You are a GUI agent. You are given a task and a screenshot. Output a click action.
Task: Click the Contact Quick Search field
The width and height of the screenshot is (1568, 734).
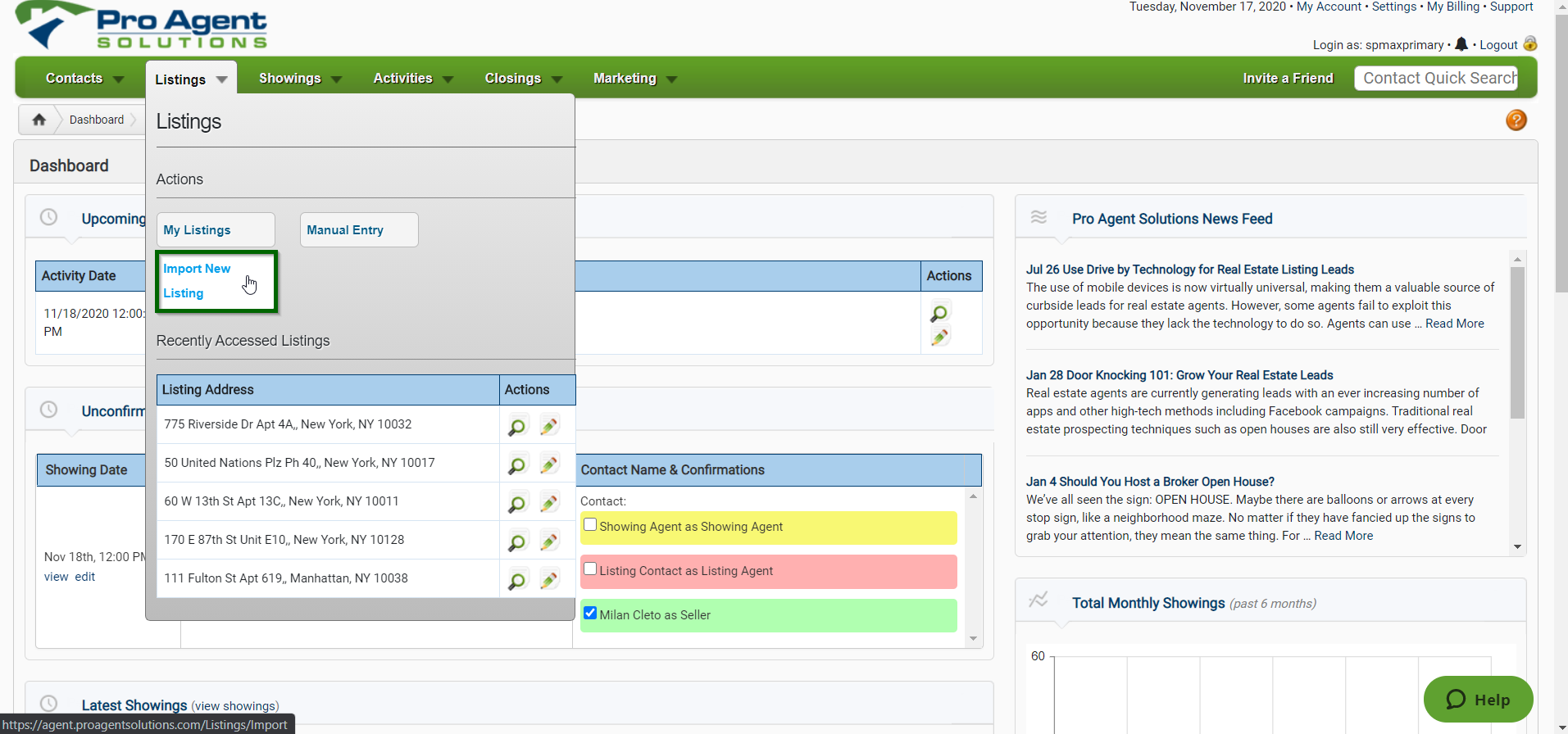(1436, 78)
